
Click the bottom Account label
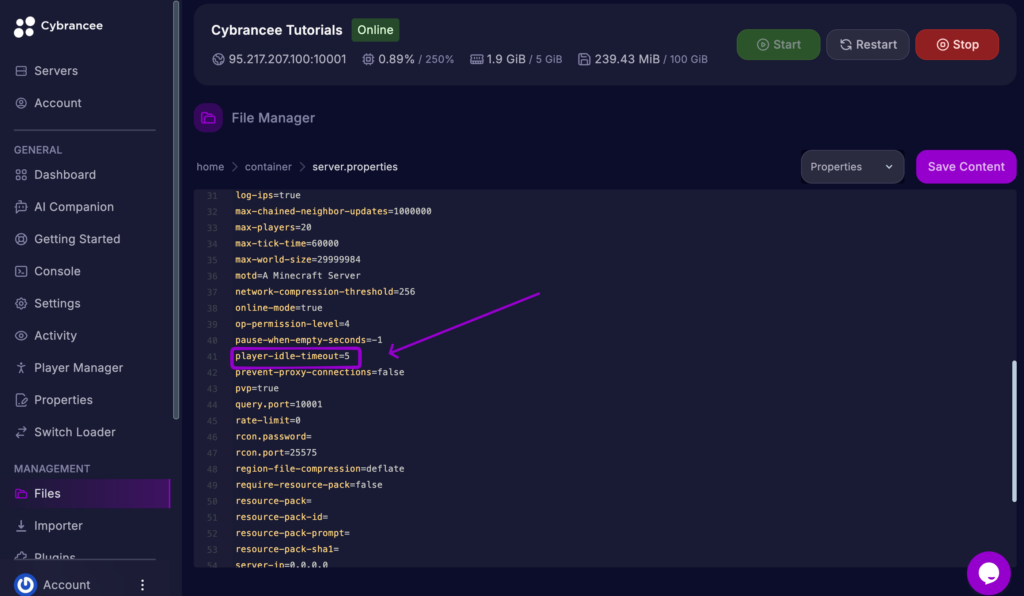coord(67,585)
